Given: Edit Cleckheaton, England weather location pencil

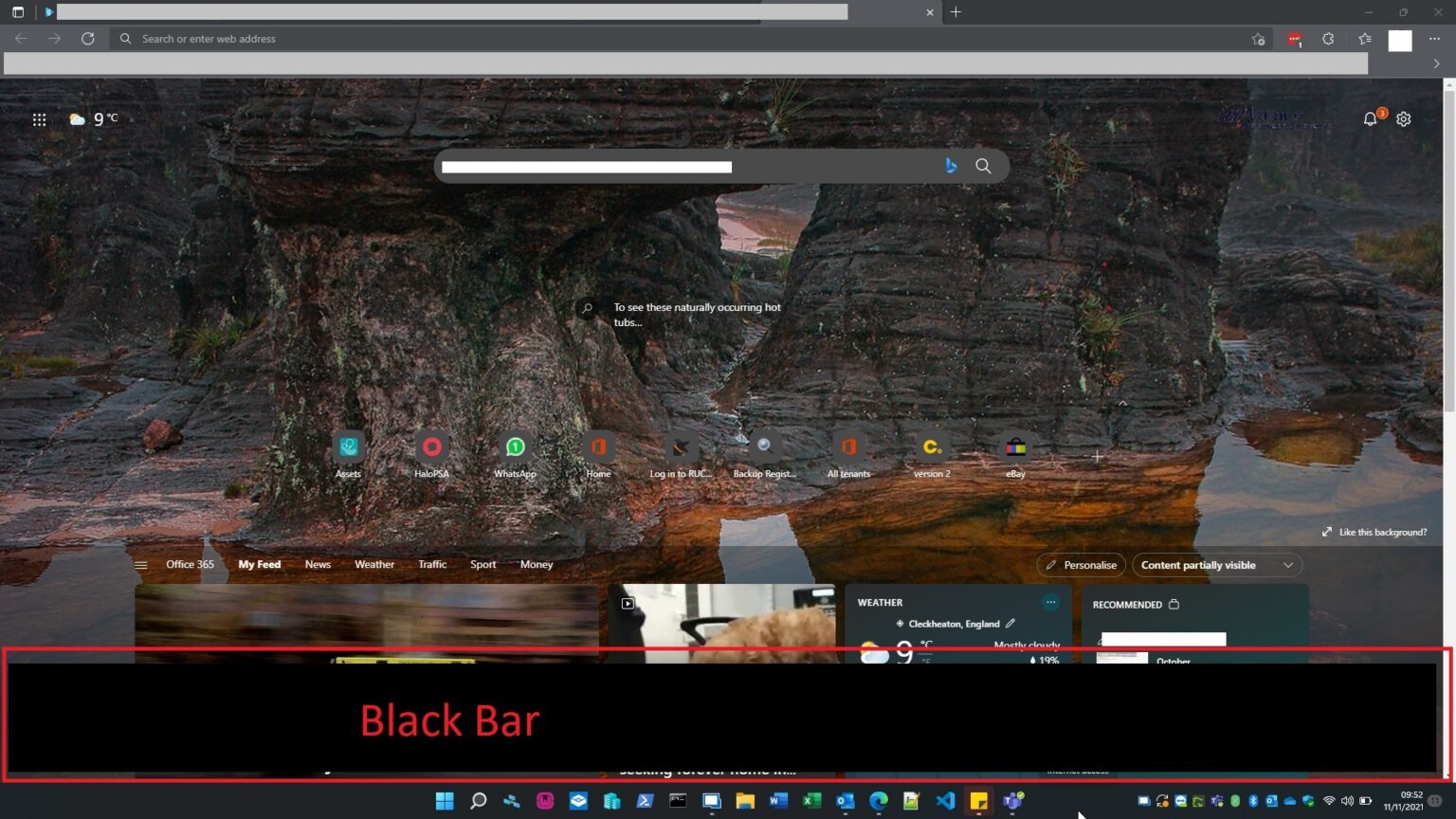Looking at the screenshot, I should pos(1010,624).
